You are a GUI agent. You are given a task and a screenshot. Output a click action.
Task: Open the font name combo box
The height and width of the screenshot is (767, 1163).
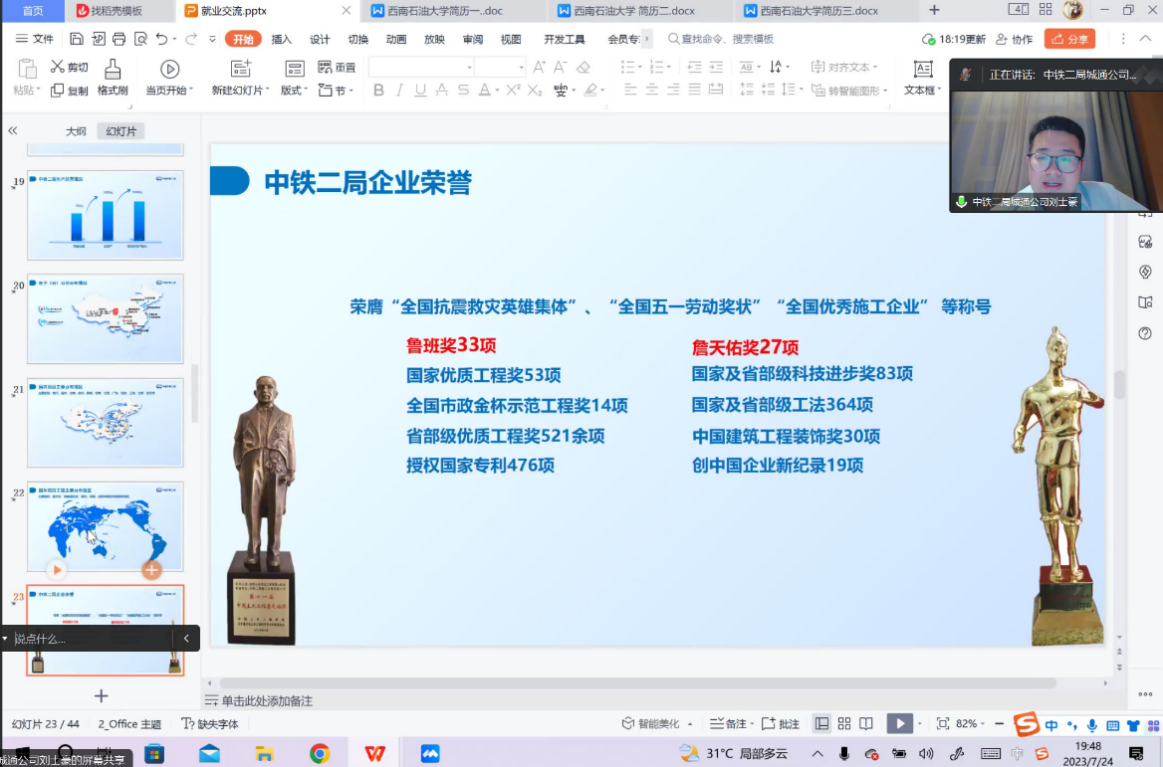point(421,67)
